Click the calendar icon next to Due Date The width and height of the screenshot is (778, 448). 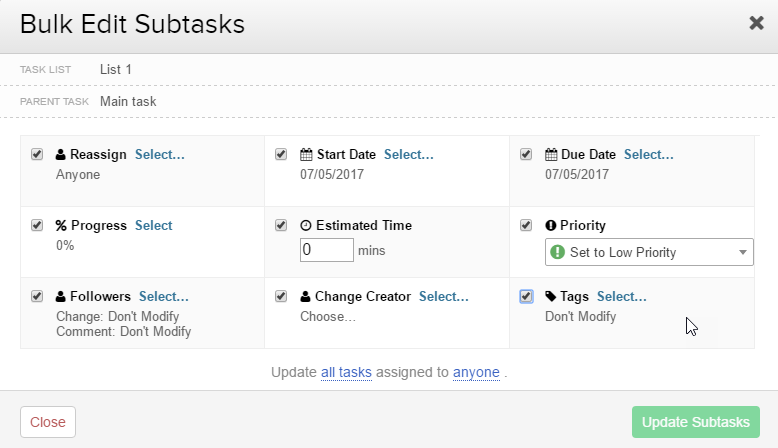551,155
